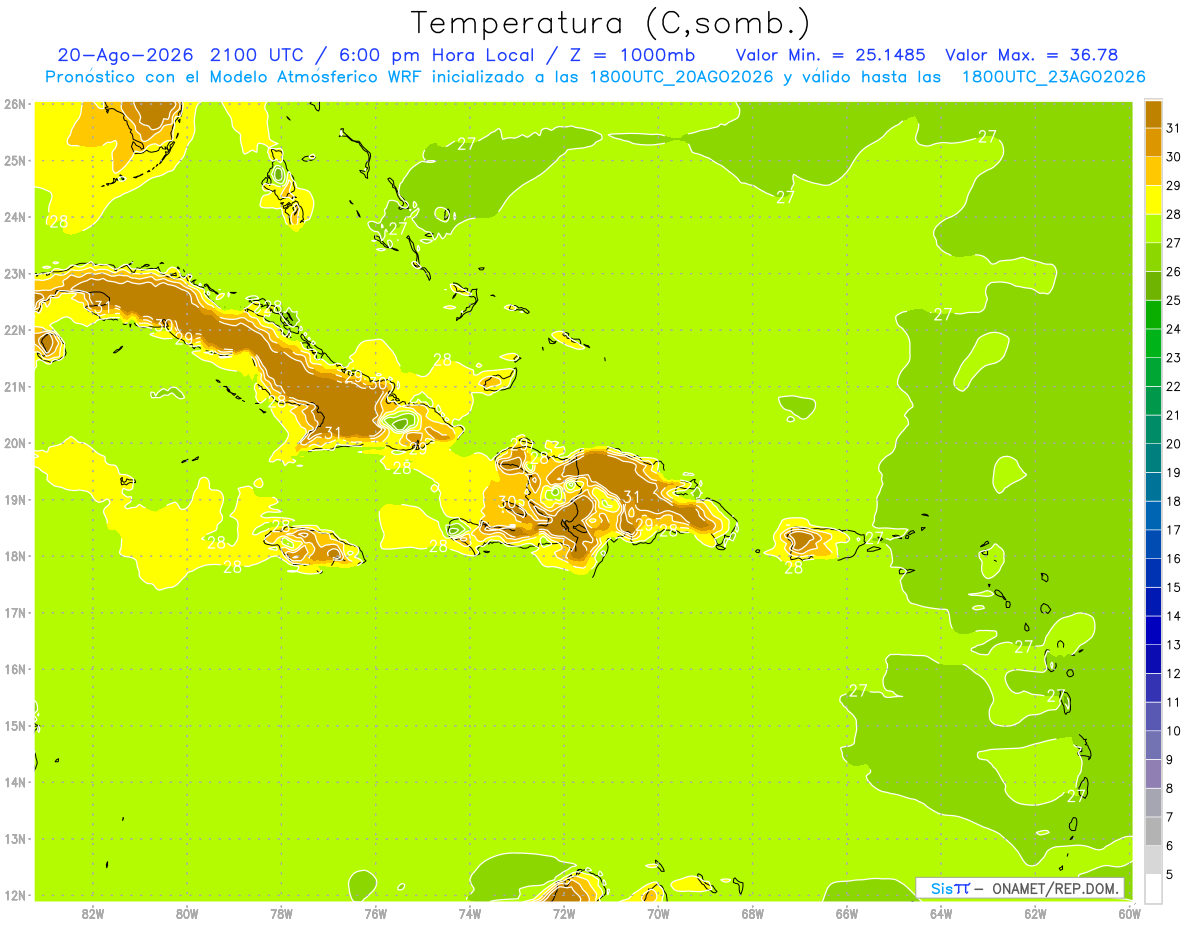
Task: Select the 'Valor Min. = 25.1485' readout
Action: [830, 55]
